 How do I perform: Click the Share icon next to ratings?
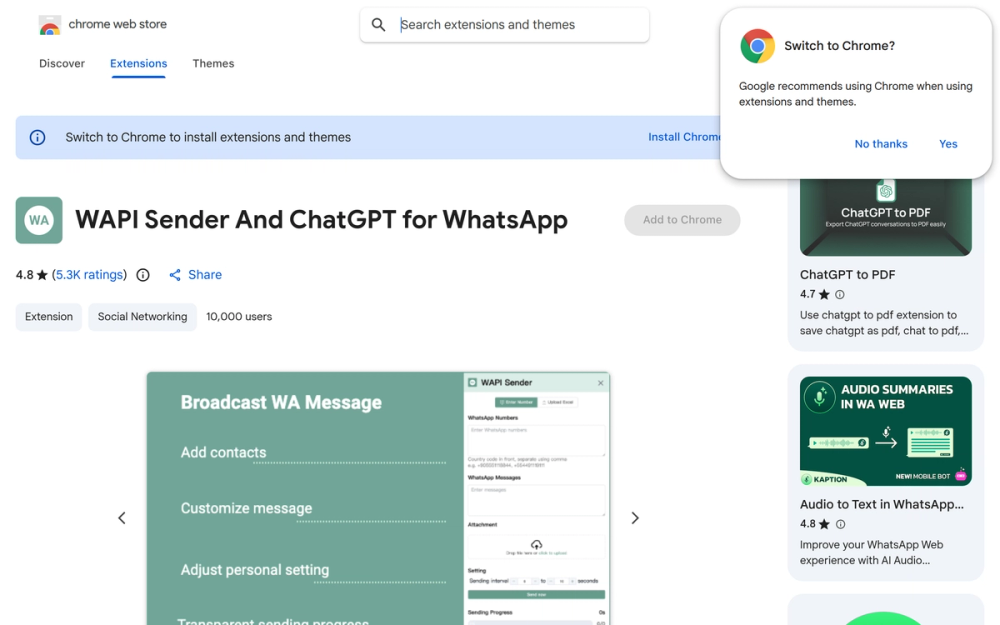click(175, 274)
